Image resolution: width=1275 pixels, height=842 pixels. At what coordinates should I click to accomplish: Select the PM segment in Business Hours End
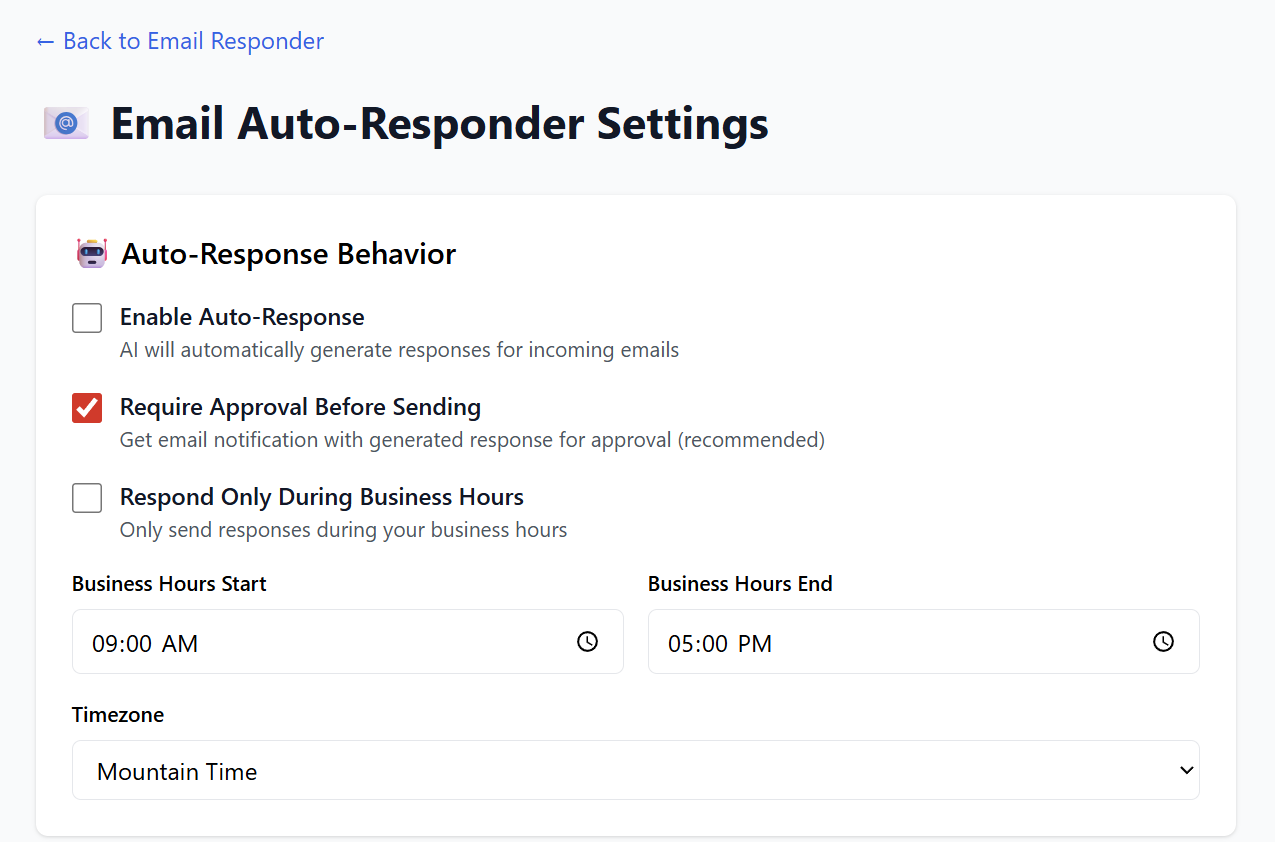[x=755, y=644]
